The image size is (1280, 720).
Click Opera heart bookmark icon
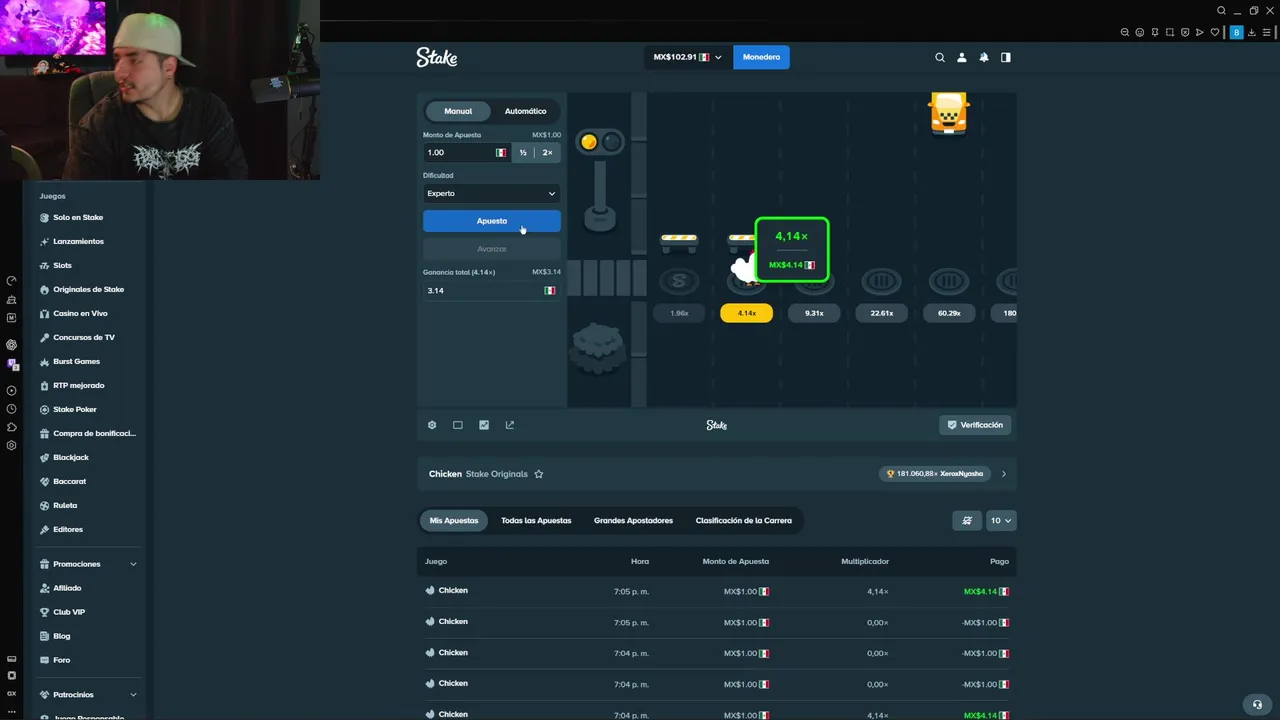1215,32
